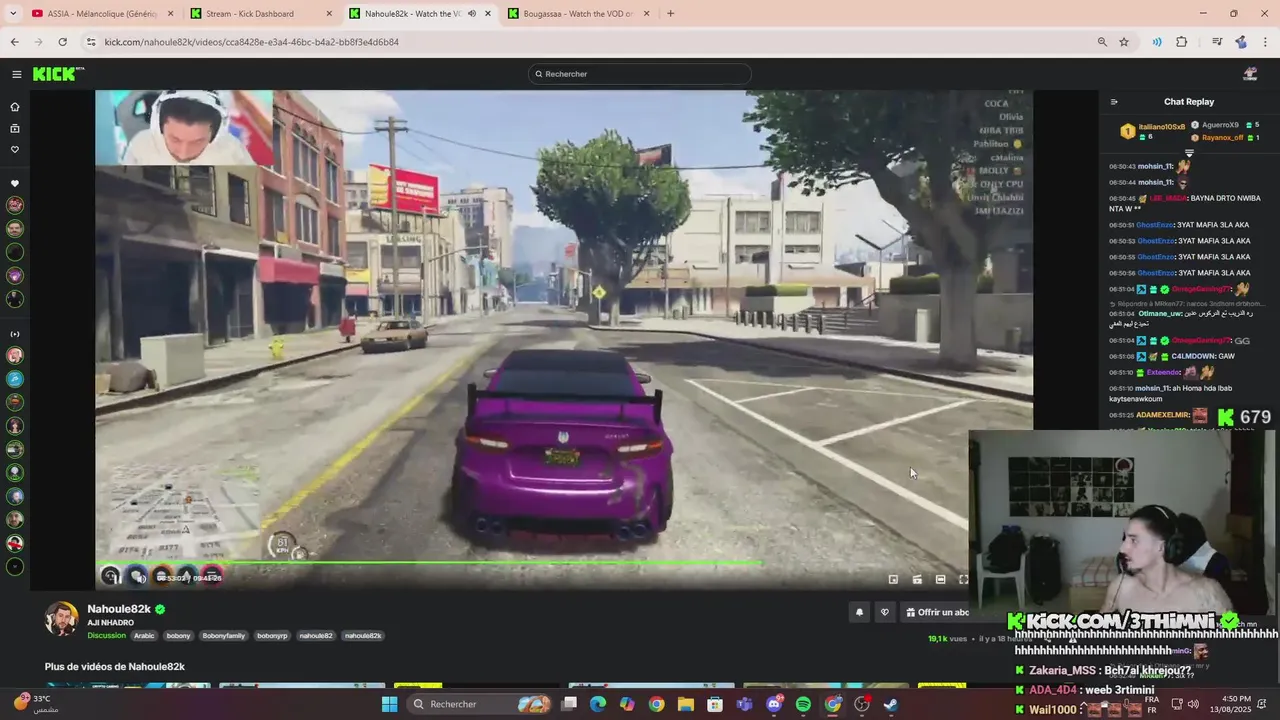The height and width of the screenshot is (720, 1280).
Task: Open the Following heart icon at the sidebar's top
Action: [x=15, y=149]
